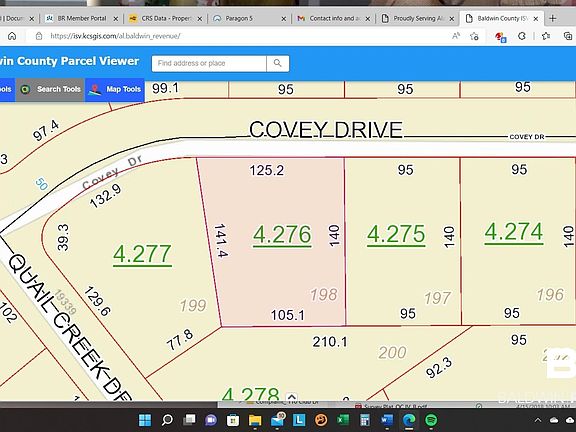Click lot number 197
This screenshot has height=432, width=576.
[437, 298]
